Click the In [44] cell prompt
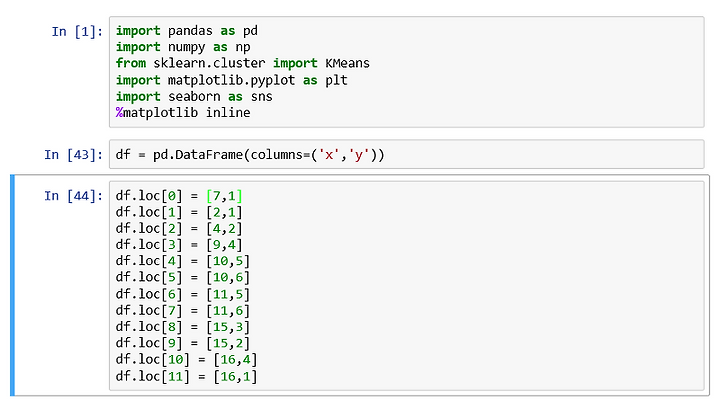720x400 pixels. (x=73, y=196)
